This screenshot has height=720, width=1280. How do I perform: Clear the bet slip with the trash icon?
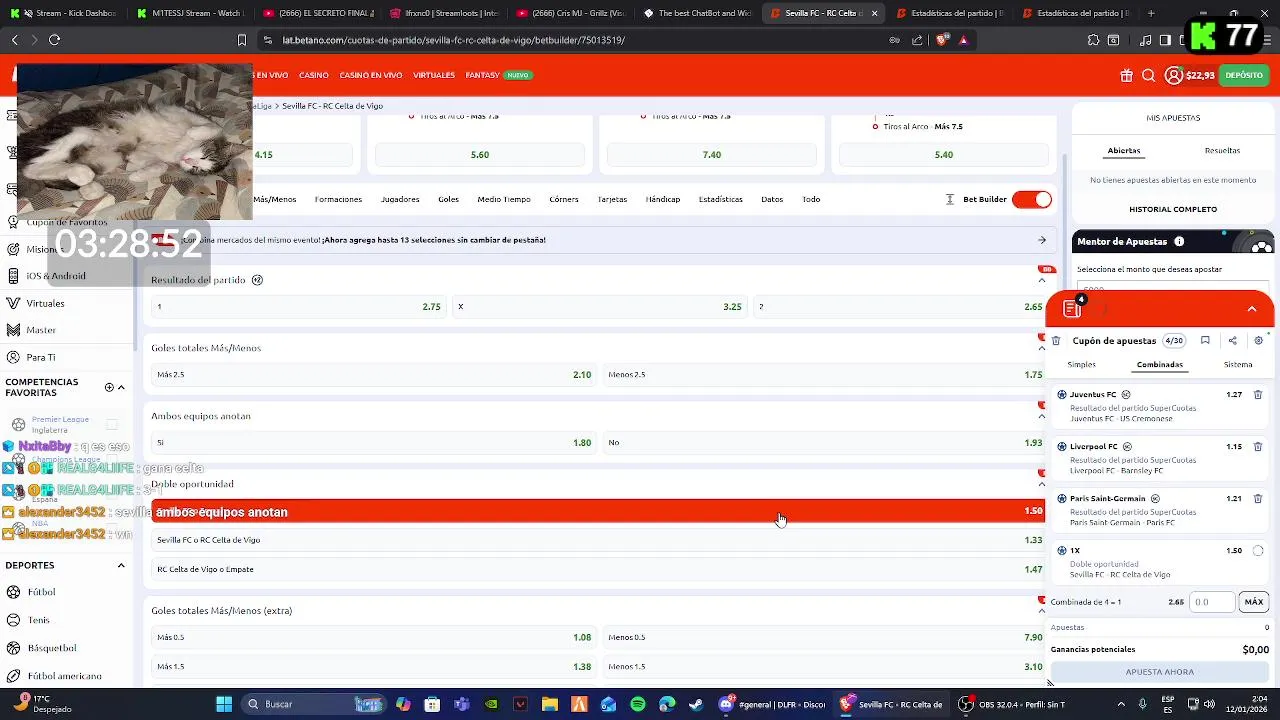coord(1056,341)
